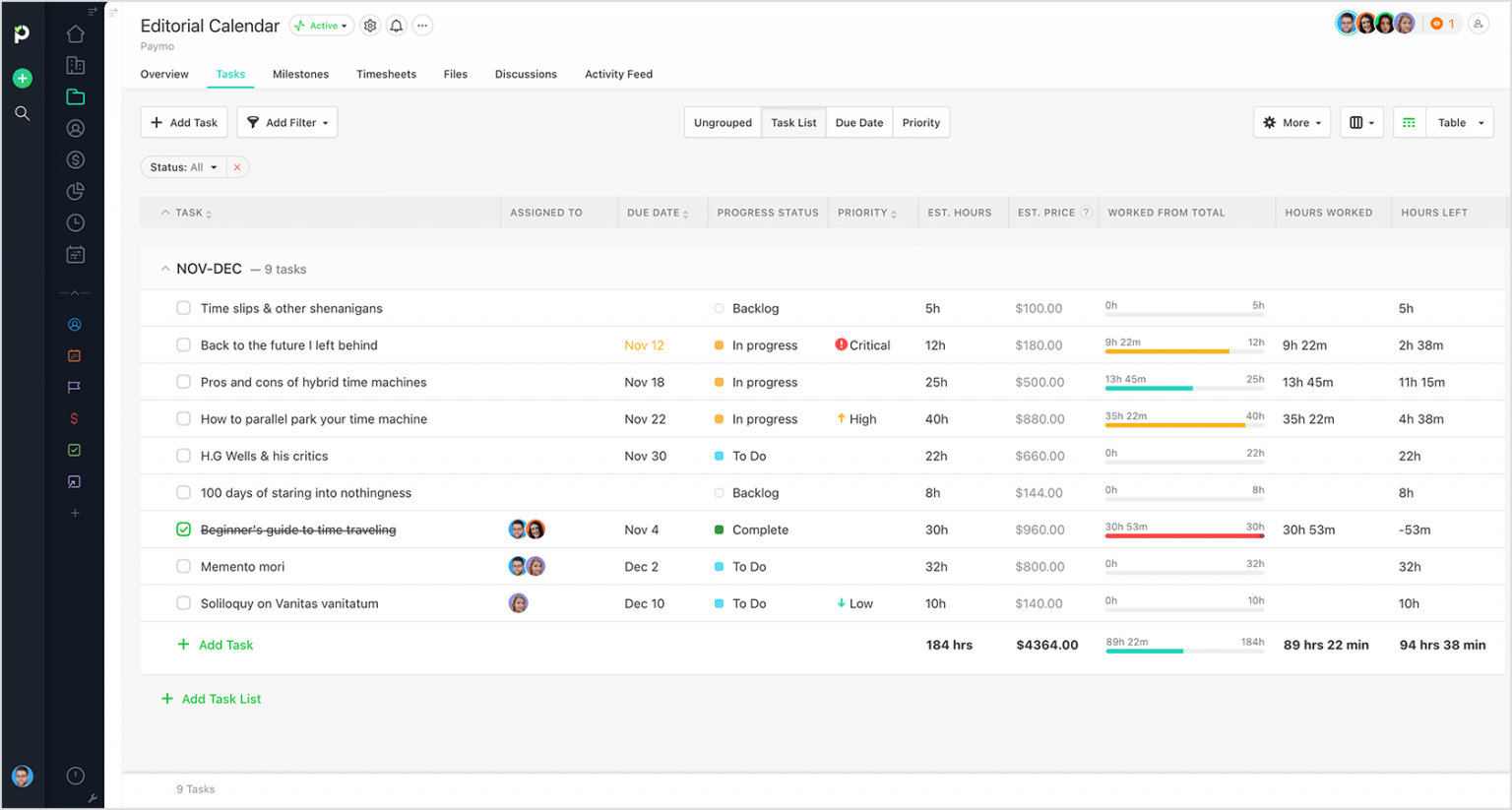Open time tracking with the clock icon
1512x810 pixels.
click(x=75, y=222)
